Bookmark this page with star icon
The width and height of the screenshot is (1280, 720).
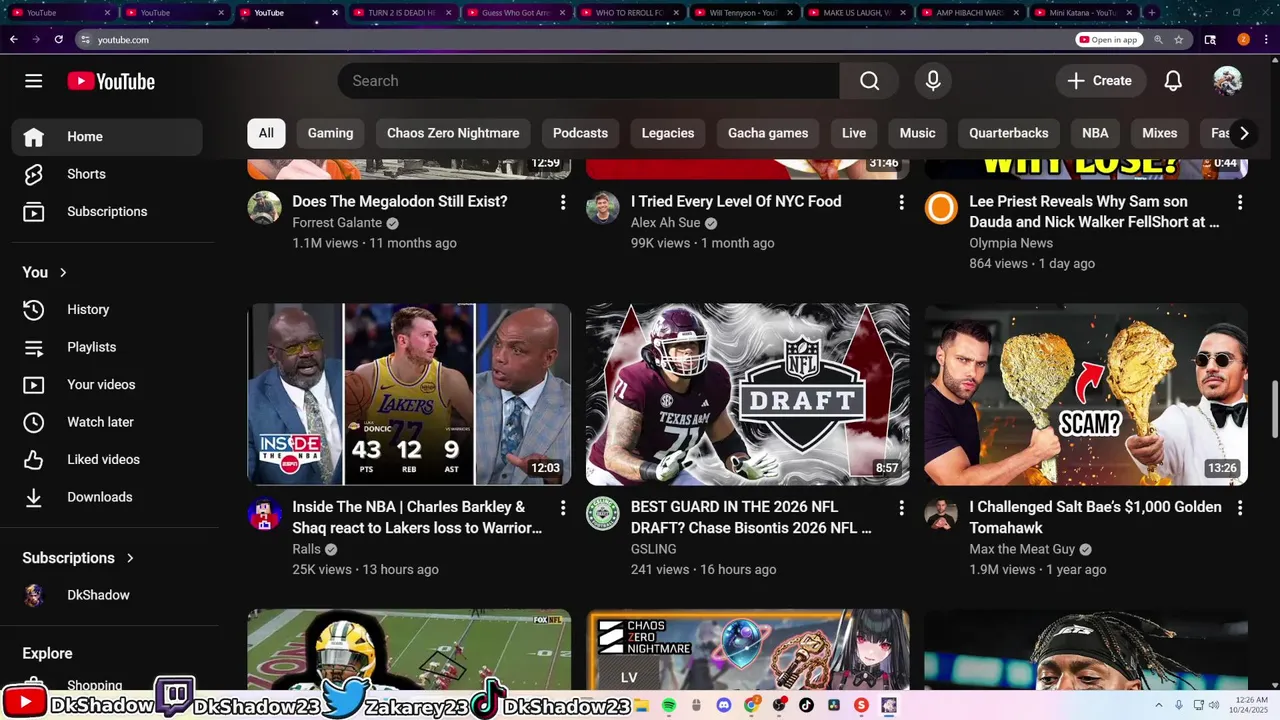(x=1179, y=40)
